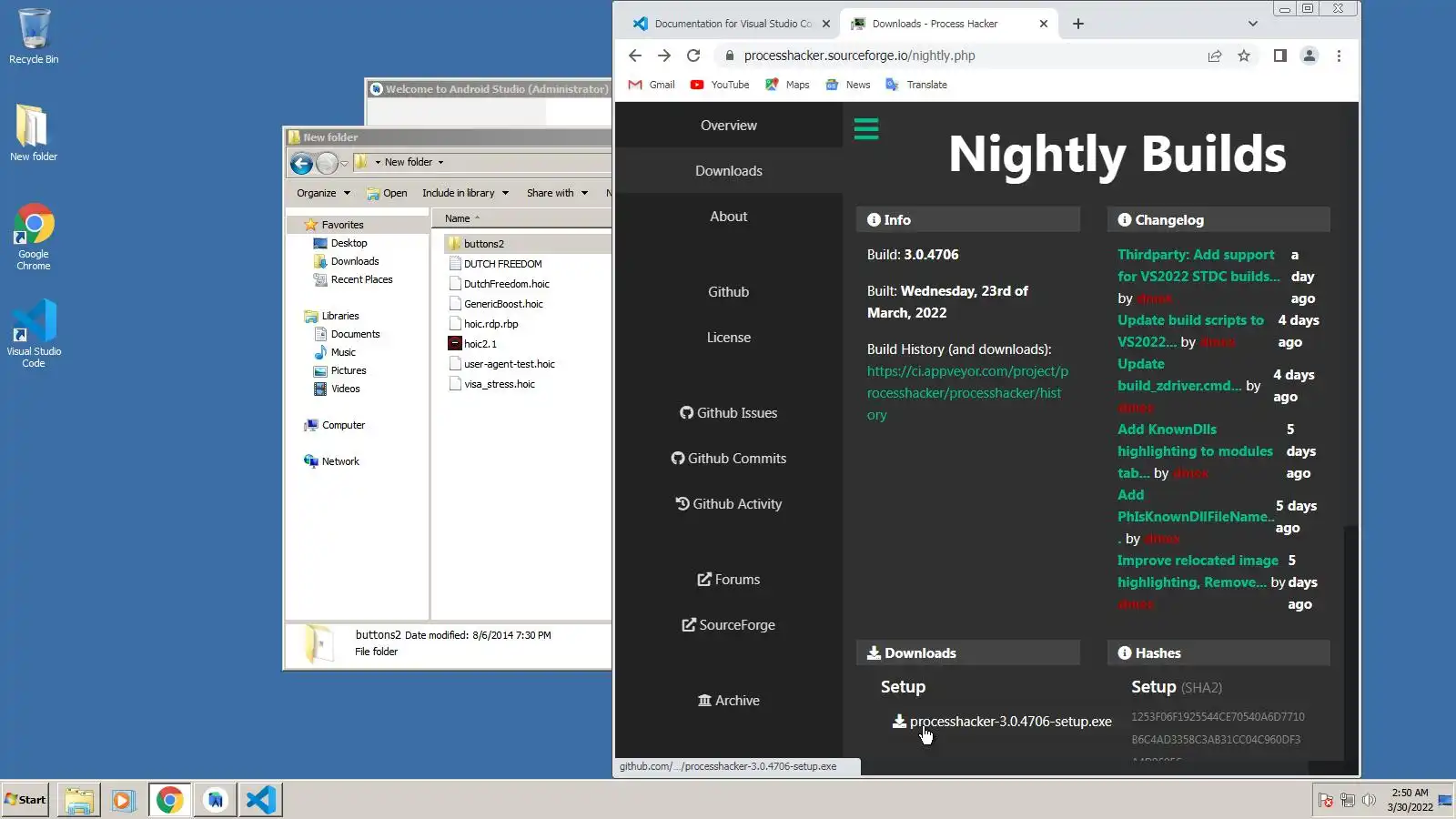Open the Translate bookmark

[916, 85]
